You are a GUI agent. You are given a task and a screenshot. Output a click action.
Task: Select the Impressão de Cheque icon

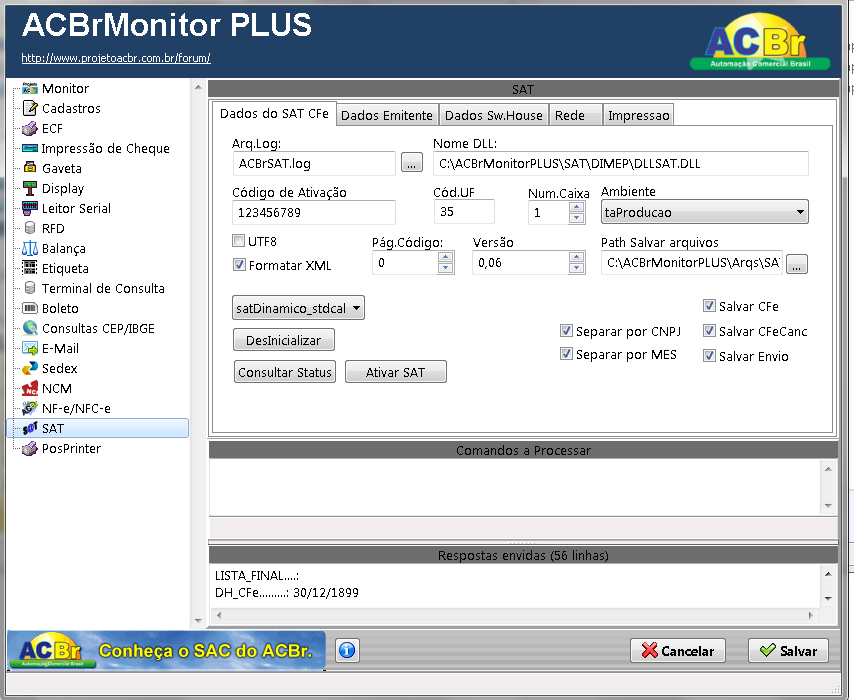coord(29,148)
